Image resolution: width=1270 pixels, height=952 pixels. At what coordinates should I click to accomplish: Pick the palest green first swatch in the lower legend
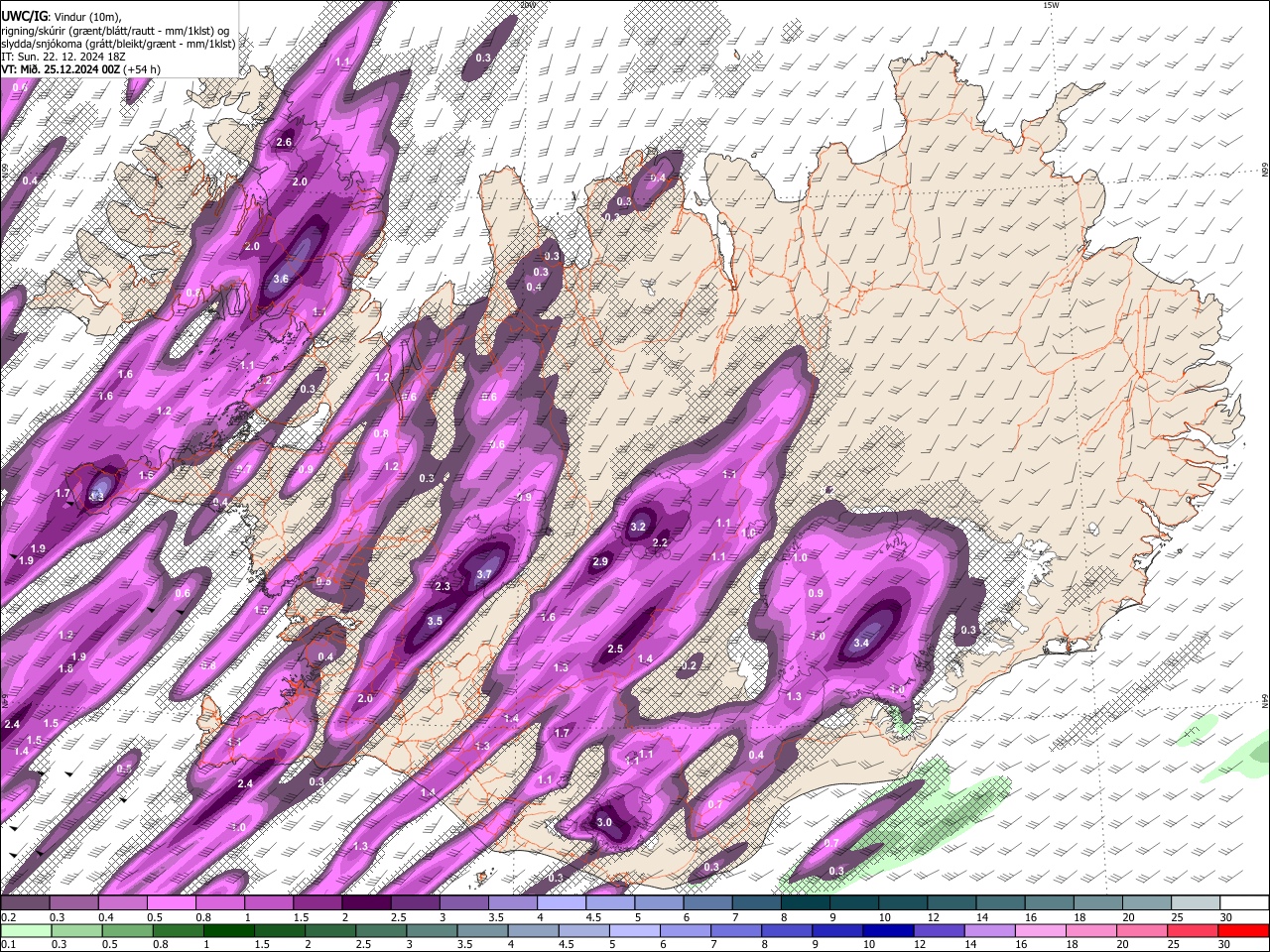point(26,930)
